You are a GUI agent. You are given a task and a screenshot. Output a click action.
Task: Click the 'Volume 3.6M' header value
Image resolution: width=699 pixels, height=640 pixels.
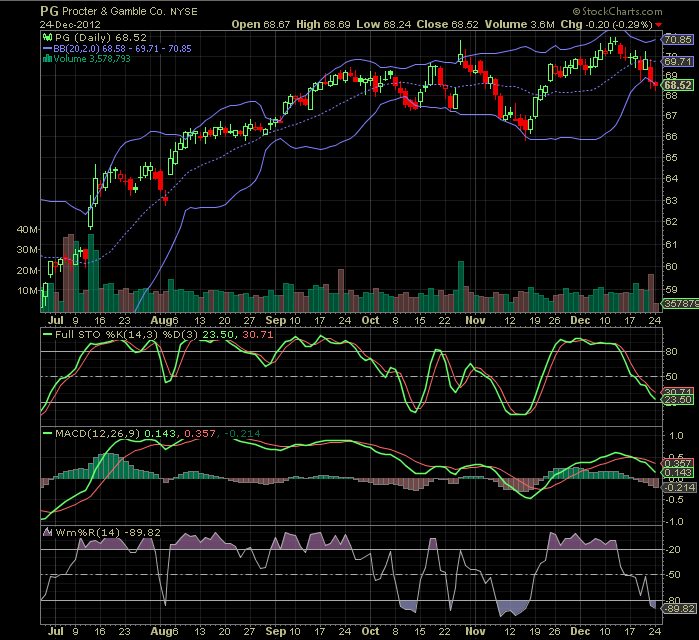(x=520, y=25)
